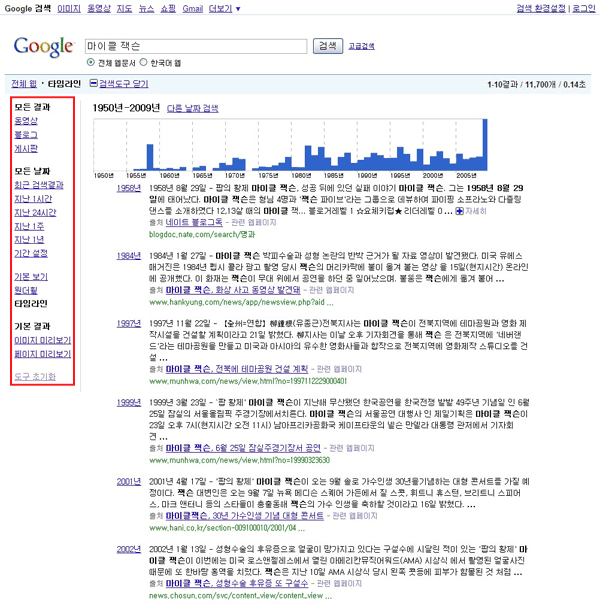Open the 2001년 year link
The image size is (600, 606).
[129, 482]
